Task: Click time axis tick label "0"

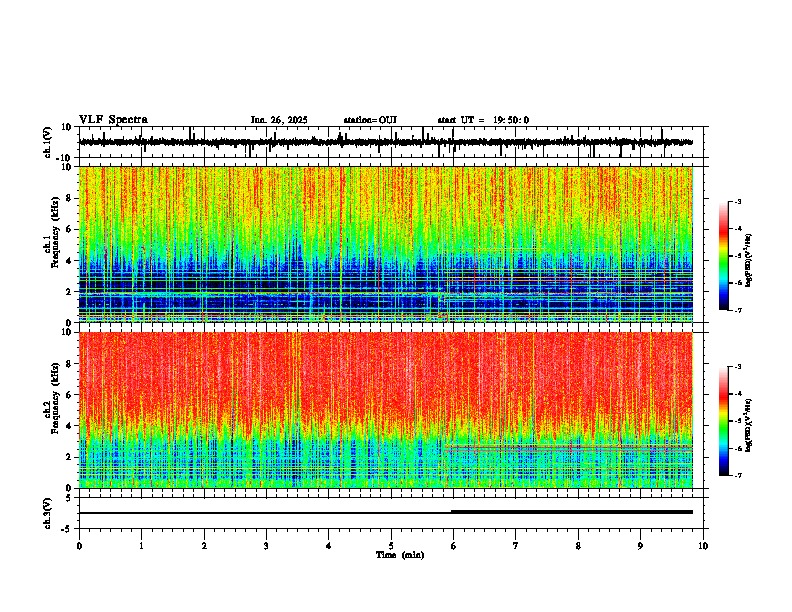Action: coord(79,546)
